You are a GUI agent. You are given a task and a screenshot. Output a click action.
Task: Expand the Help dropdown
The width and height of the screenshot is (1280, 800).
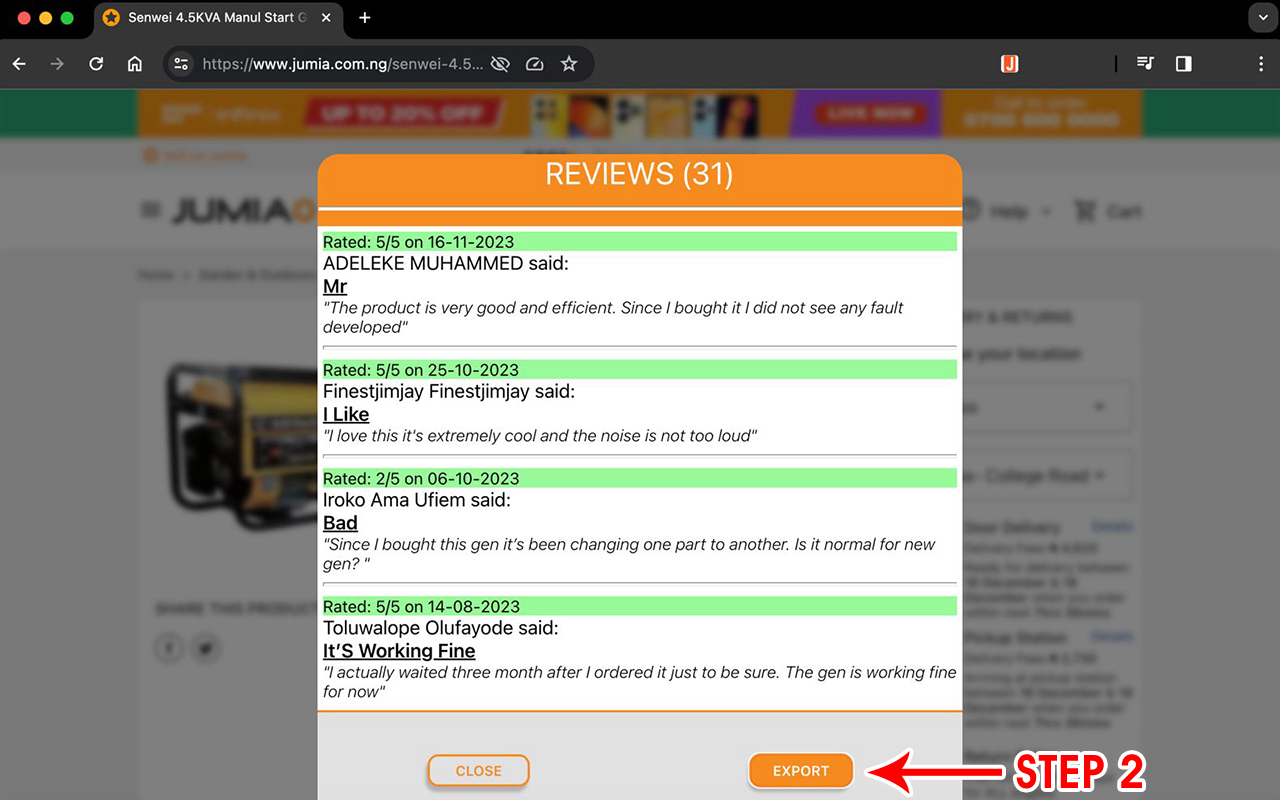pyautogui.click(x=1013, y=211)
